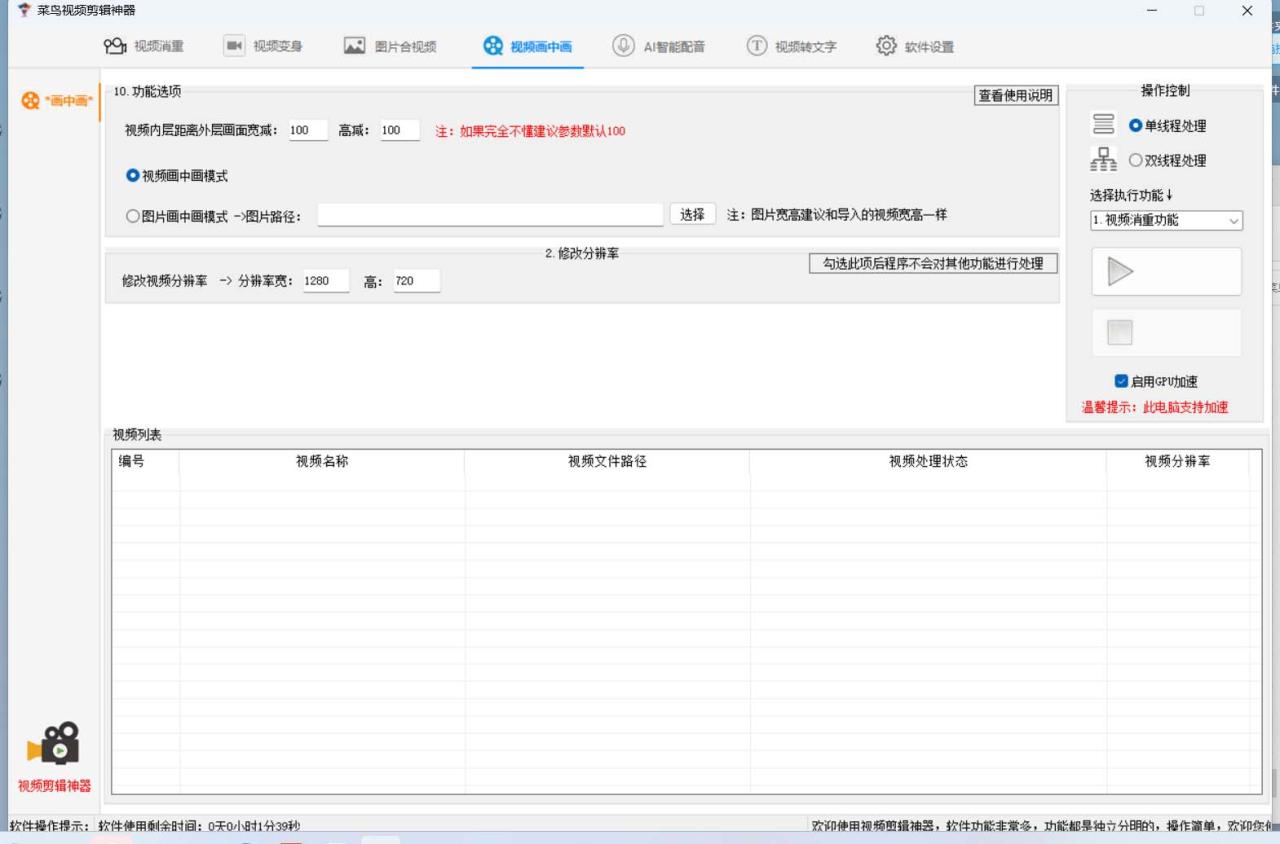
Task: Click the camera icon on 视频变身 tab
Action: point(231,45)
